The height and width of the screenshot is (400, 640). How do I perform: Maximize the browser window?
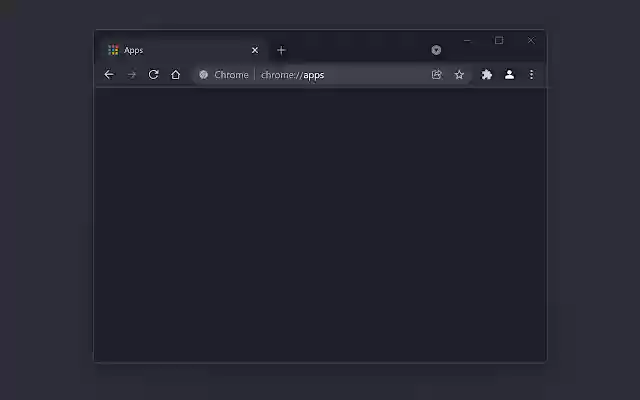pyautogui.click(x=499, y=40)
